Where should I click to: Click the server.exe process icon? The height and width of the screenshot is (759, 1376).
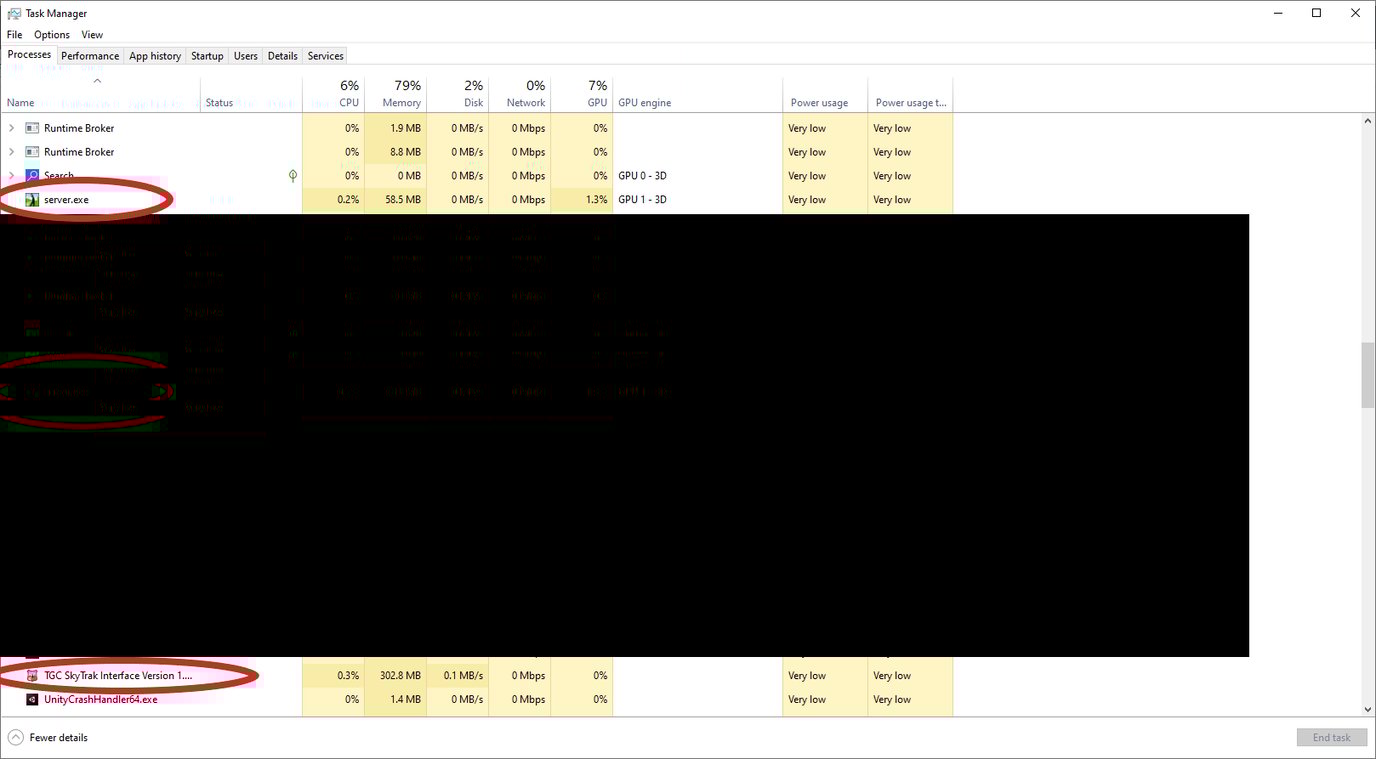click(x=33, y=198)
